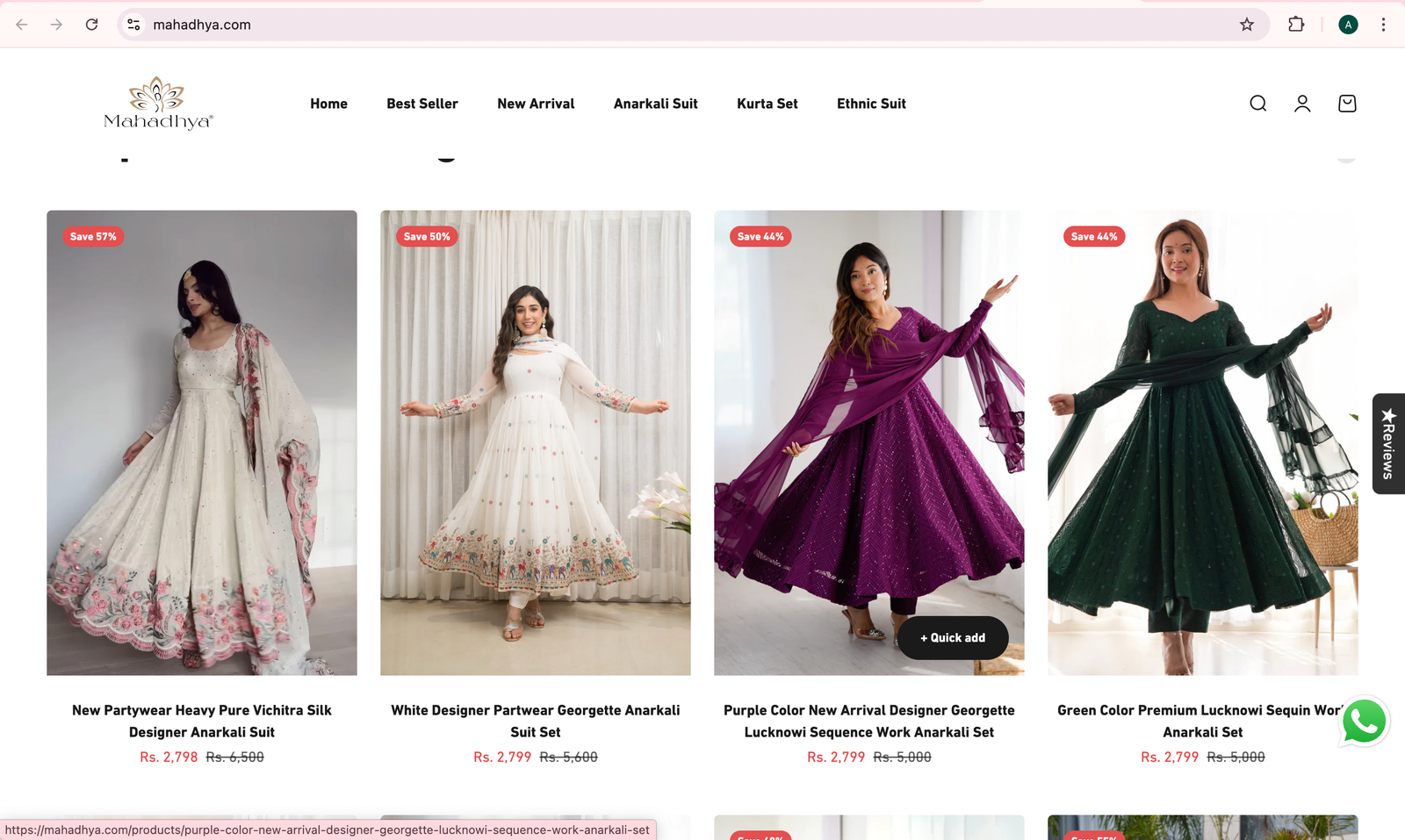This screenshot has width=1405, height=840.
Task: Select Anarkali Suit in the navigation
Action: pos(656,104)
